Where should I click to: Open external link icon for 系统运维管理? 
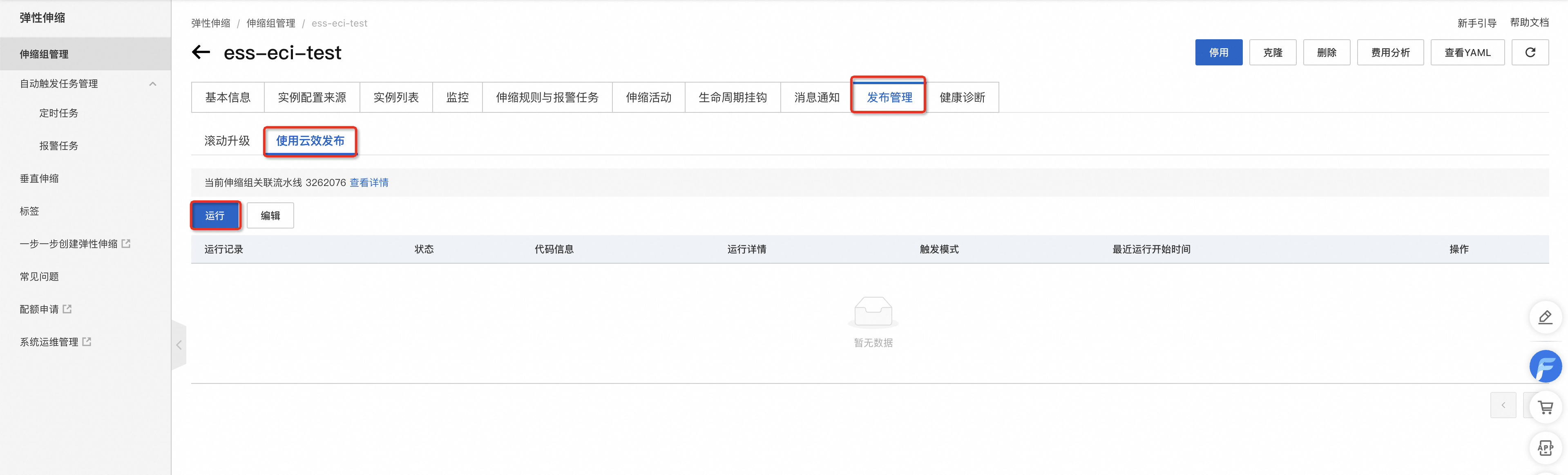87,342
